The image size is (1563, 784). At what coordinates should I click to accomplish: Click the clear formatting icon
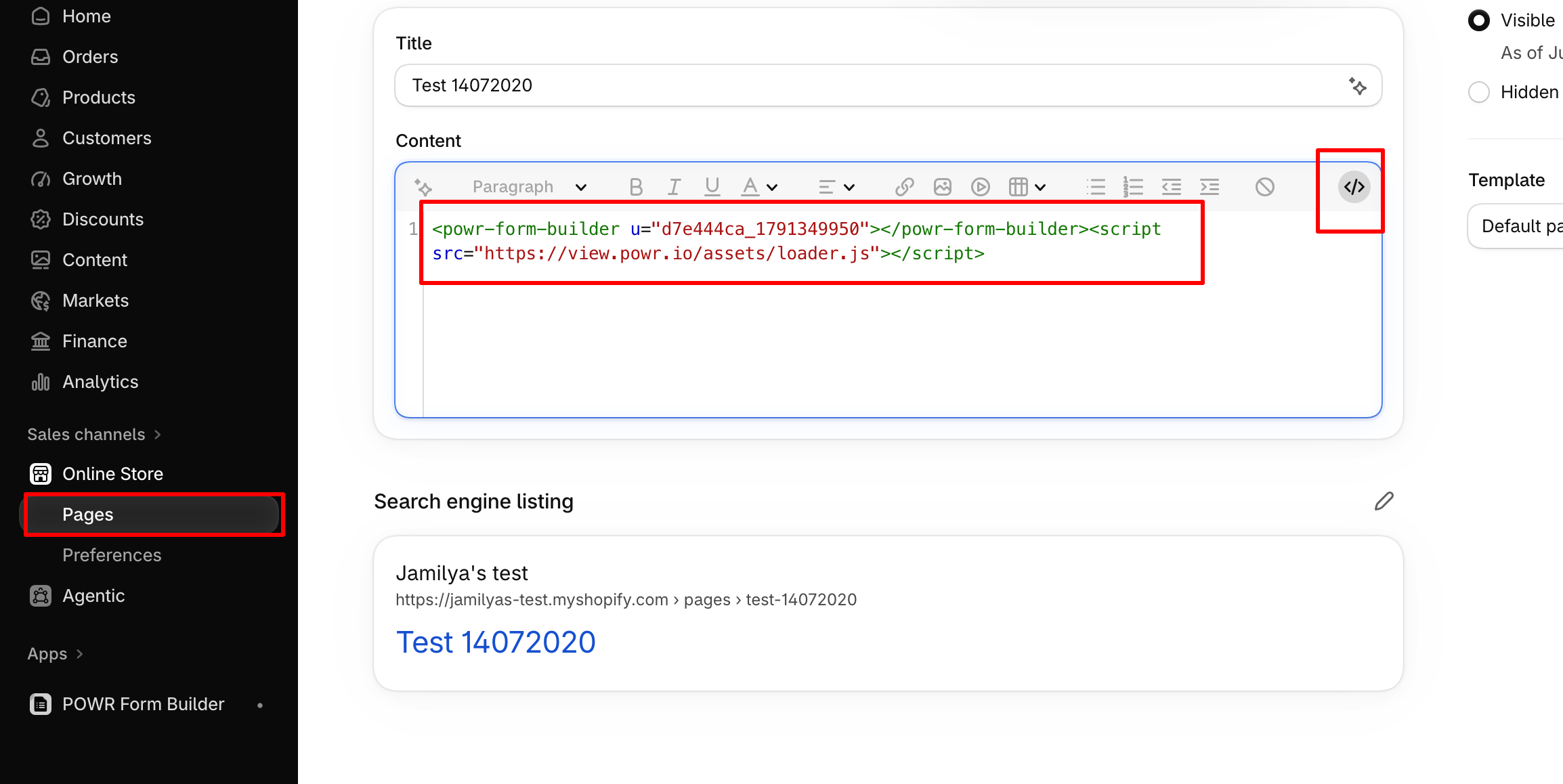(1265, 187)
